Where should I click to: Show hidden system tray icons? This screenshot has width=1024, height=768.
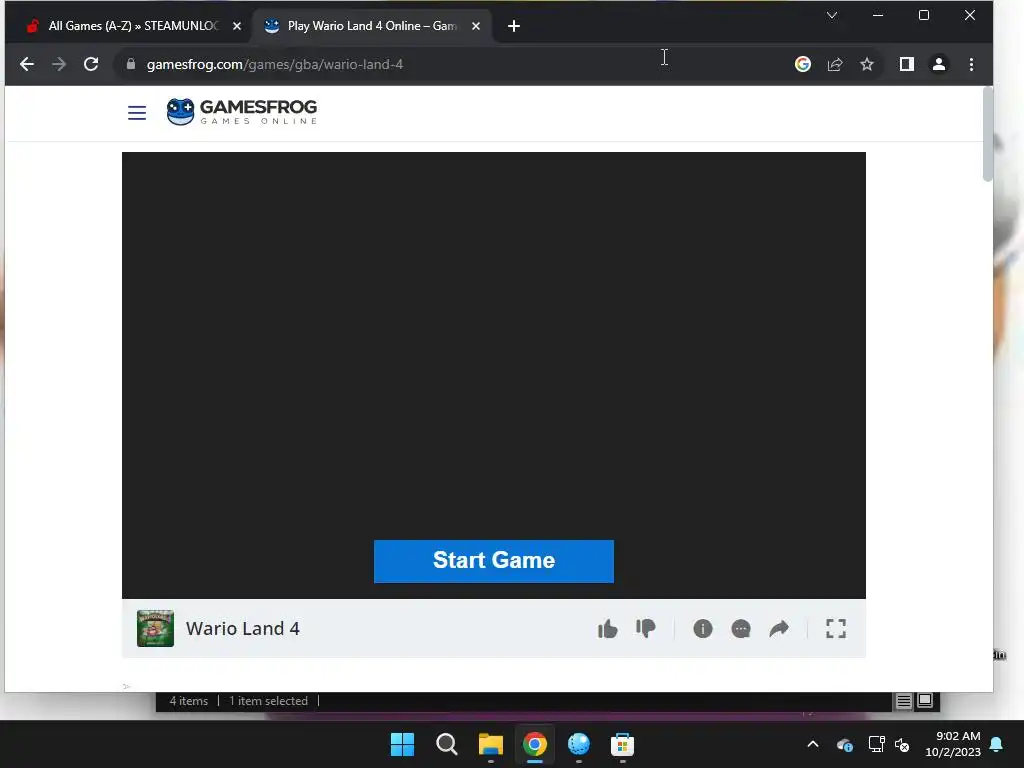(x=813, y=744)
